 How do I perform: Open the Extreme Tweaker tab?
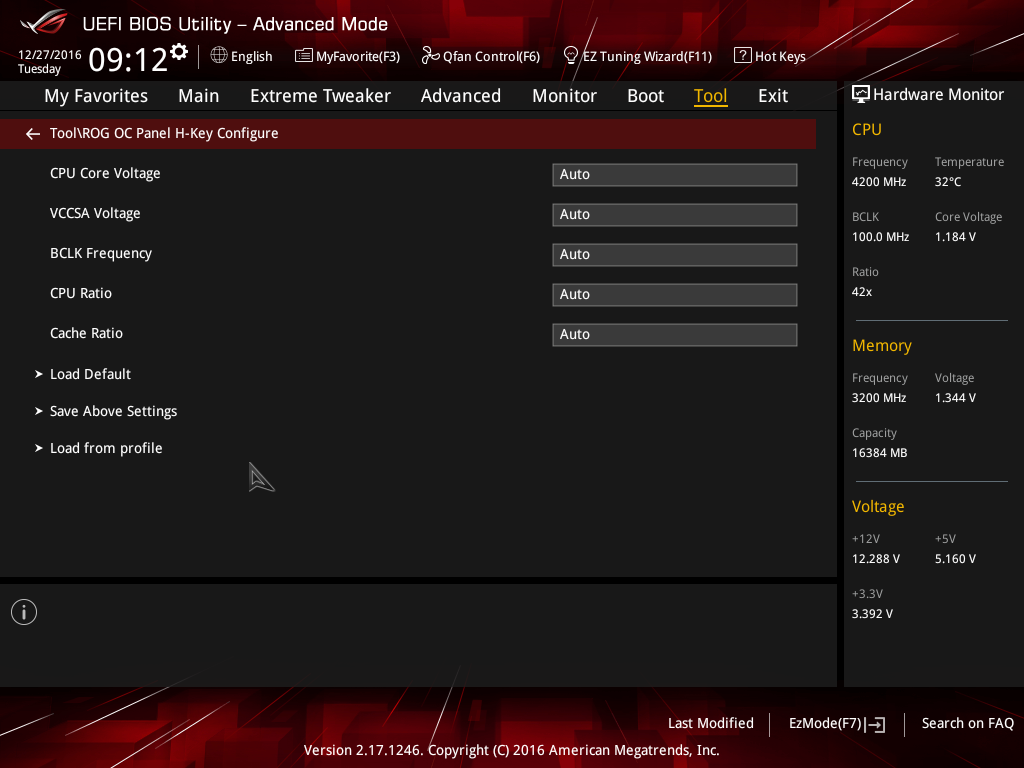click(320, 96)
